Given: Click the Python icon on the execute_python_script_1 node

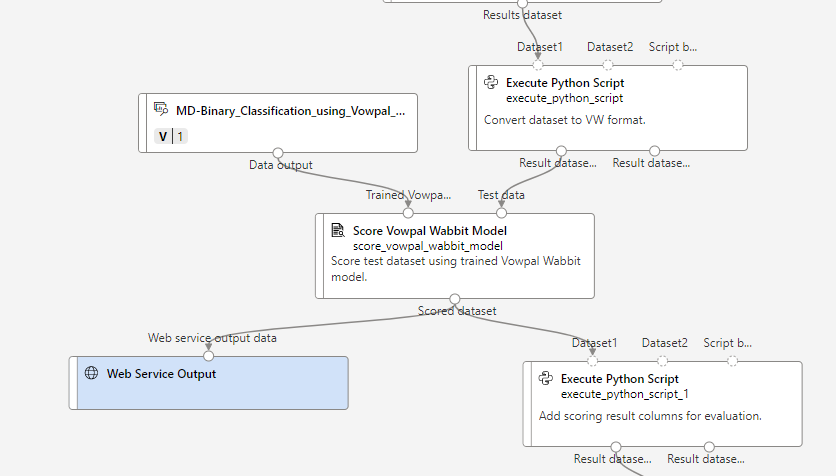Looking at the screenshot, I should tap(546, 379).
